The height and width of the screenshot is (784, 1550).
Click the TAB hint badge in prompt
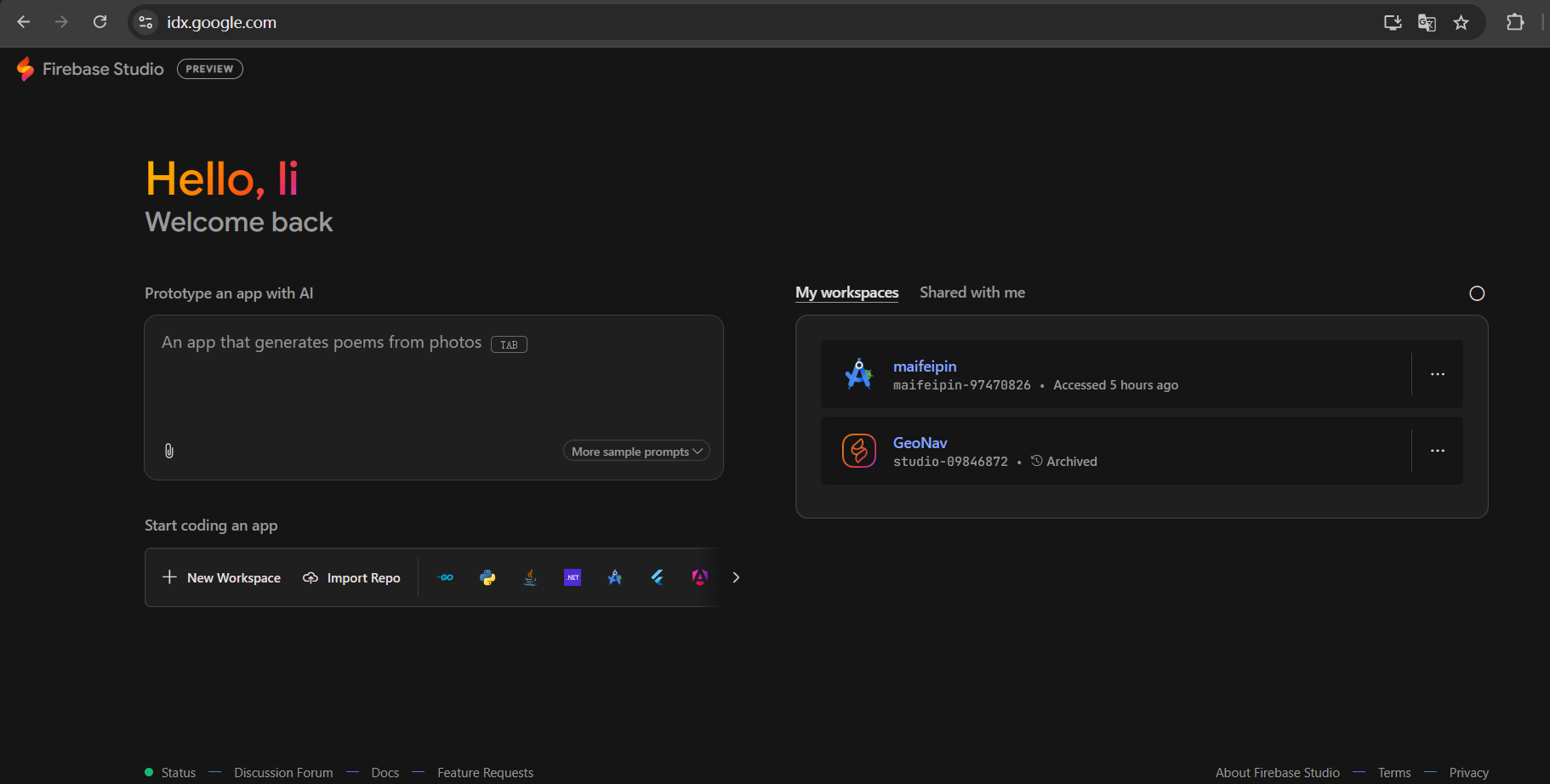509,344
